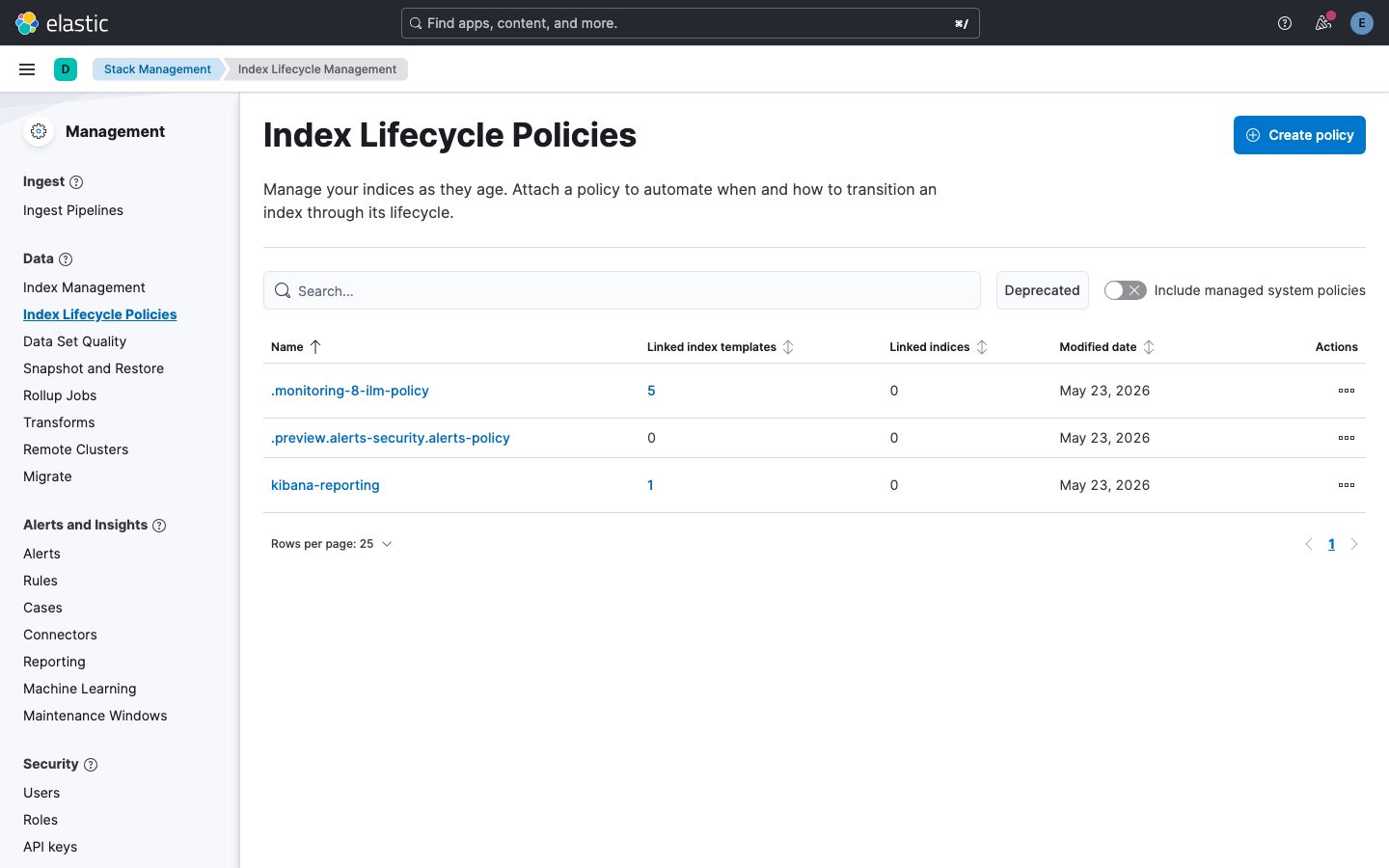
Task: Open Roles in sidebar
Action: coord(41,820)
